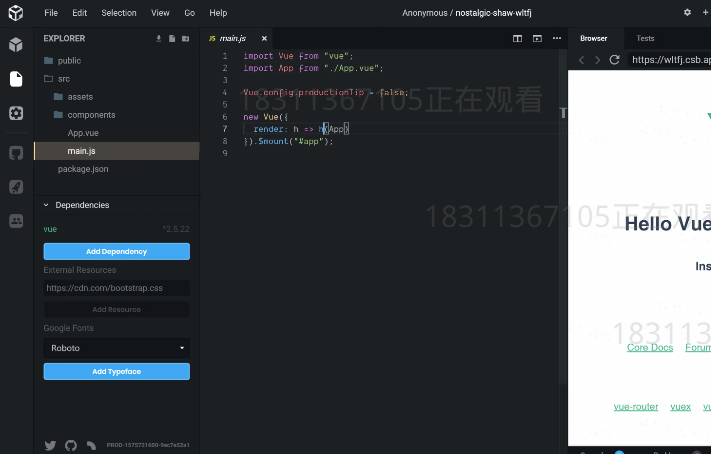Refresh the preview browser
This screenshot has width=711, height=454.
click(614, 60)
